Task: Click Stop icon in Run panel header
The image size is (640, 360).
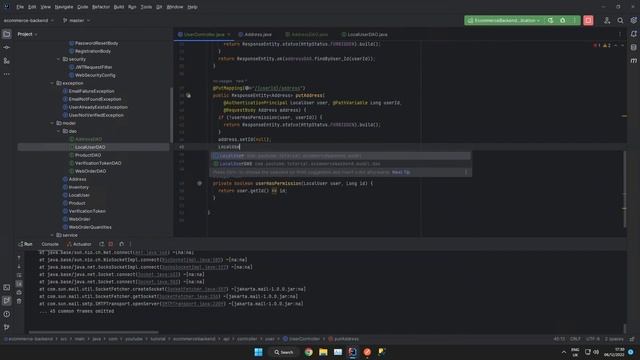Action: tap(111, 244)
